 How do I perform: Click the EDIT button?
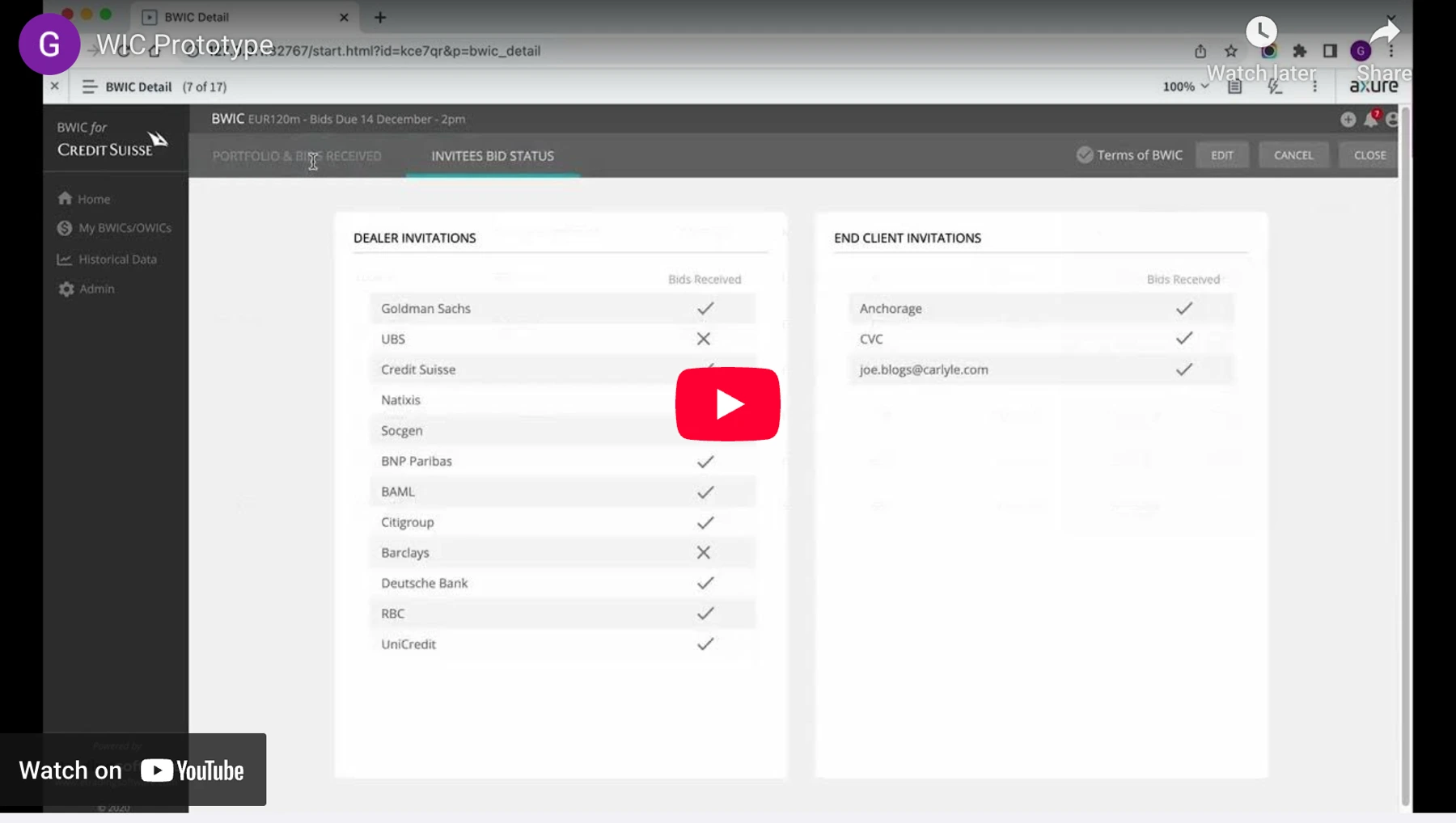coord(1222,155)
